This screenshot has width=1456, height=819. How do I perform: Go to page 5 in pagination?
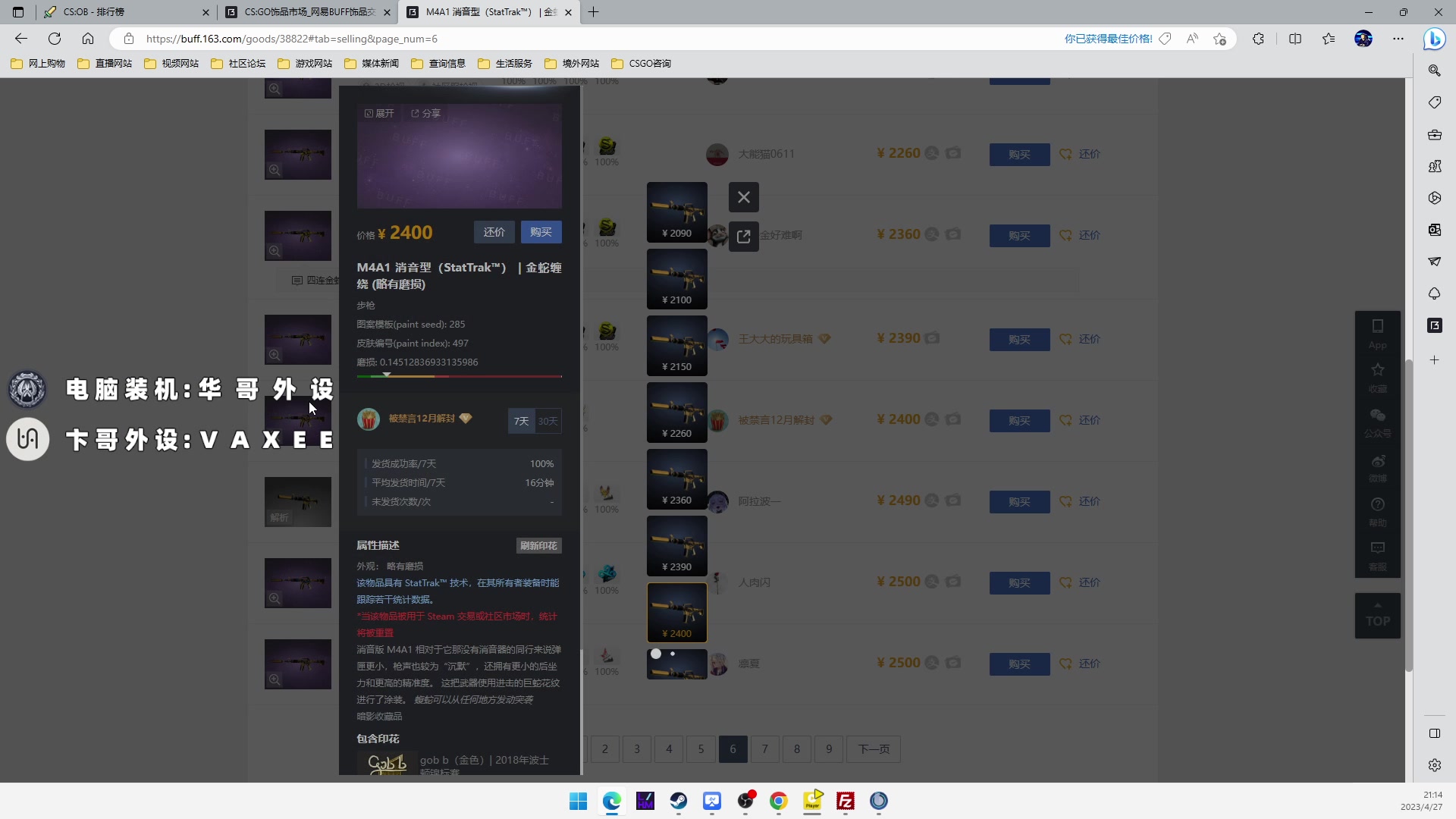701,749
